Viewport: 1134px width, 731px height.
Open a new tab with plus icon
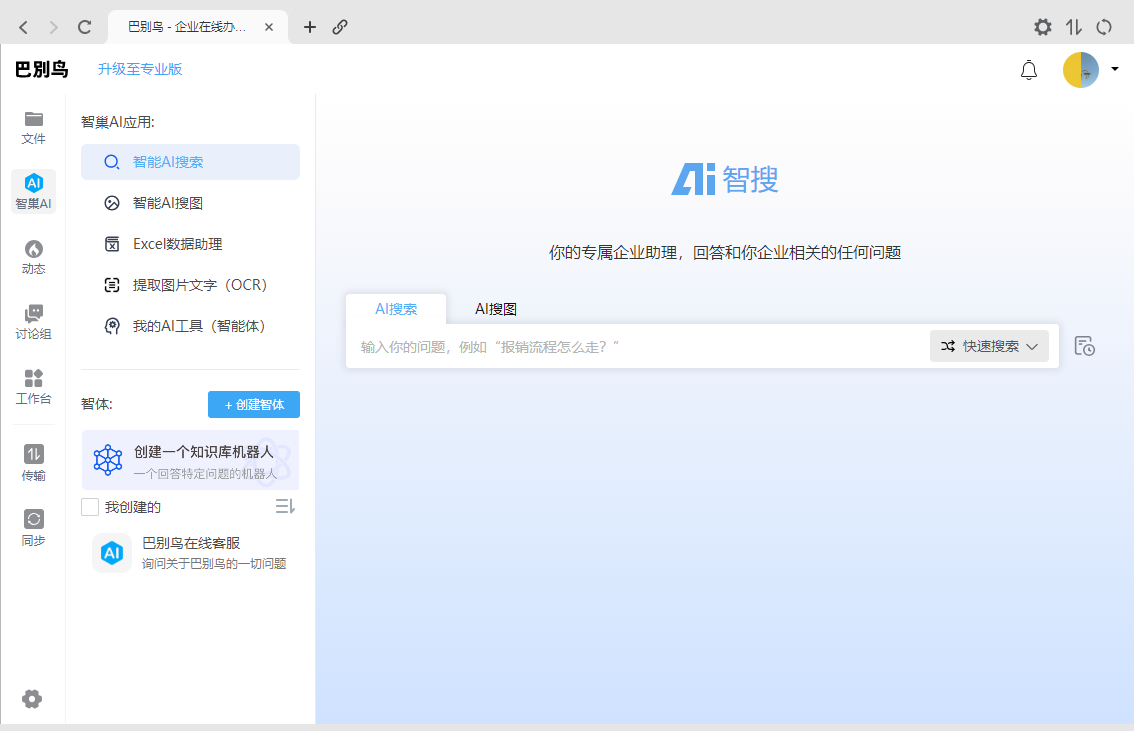pyautogui.click(x=310, y=27)
